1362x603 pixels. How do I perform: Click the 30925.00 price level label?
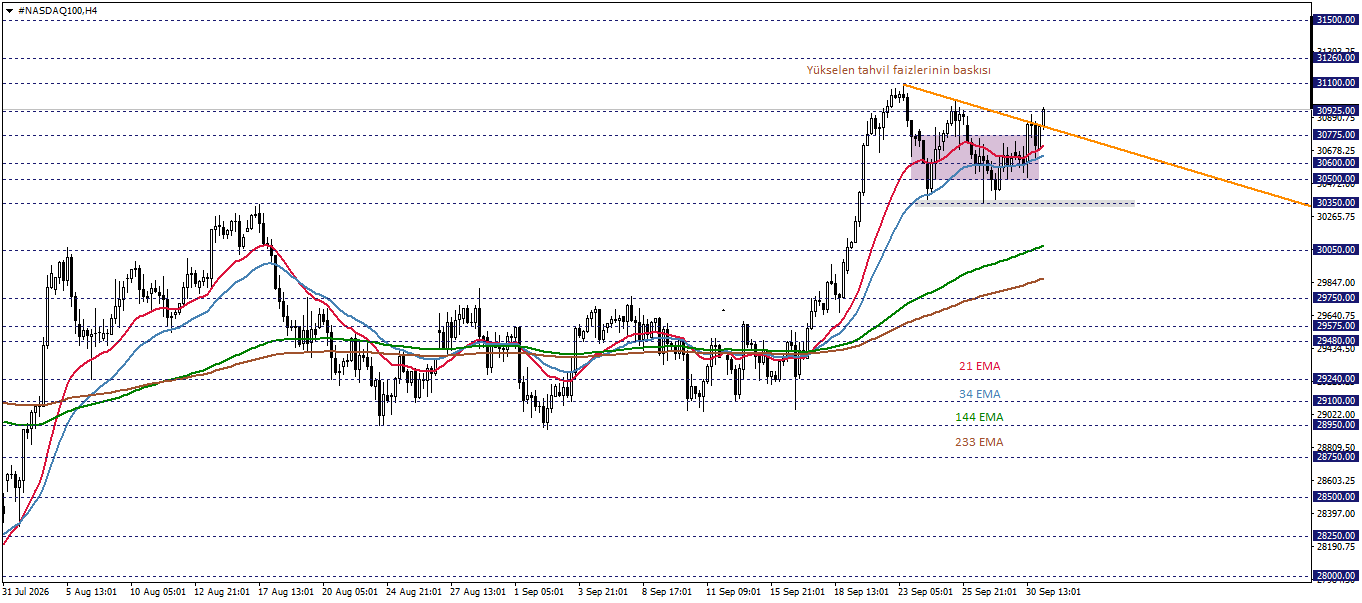(x=1337, y=110)
